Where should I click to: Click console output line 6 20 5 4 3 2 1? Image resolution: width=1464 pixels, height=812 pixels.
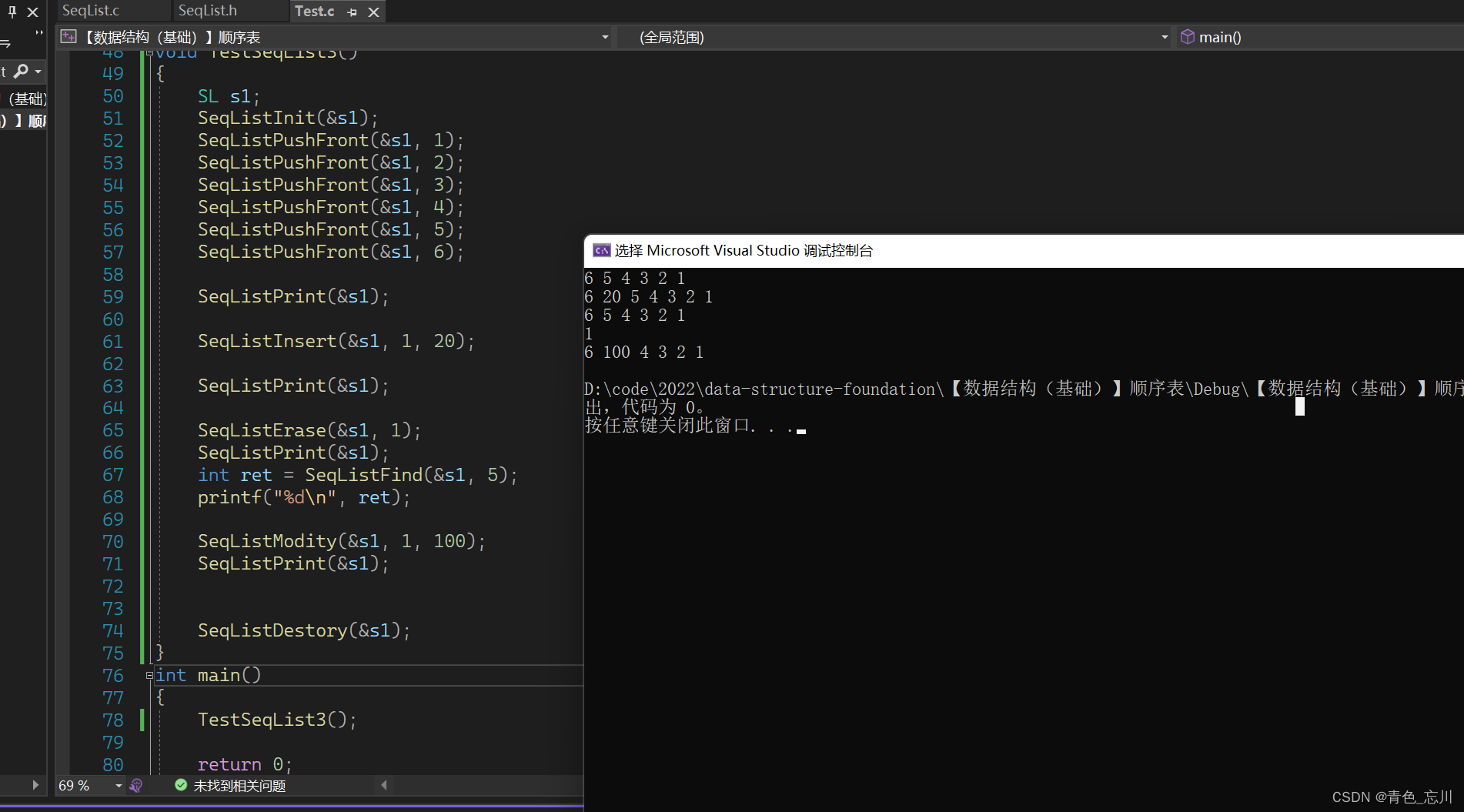tap(649, 297)
